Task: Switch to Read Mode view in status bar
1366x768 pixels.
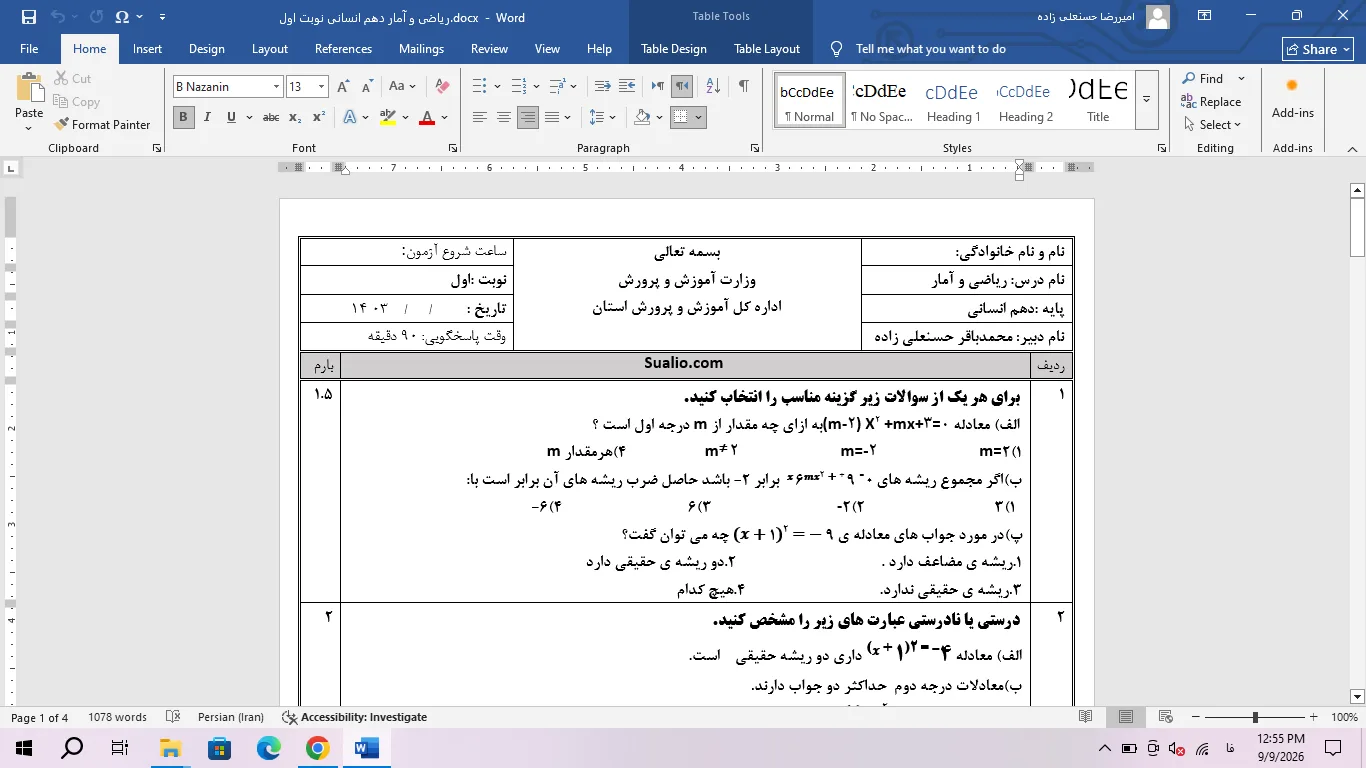Action: point(1086,717)
